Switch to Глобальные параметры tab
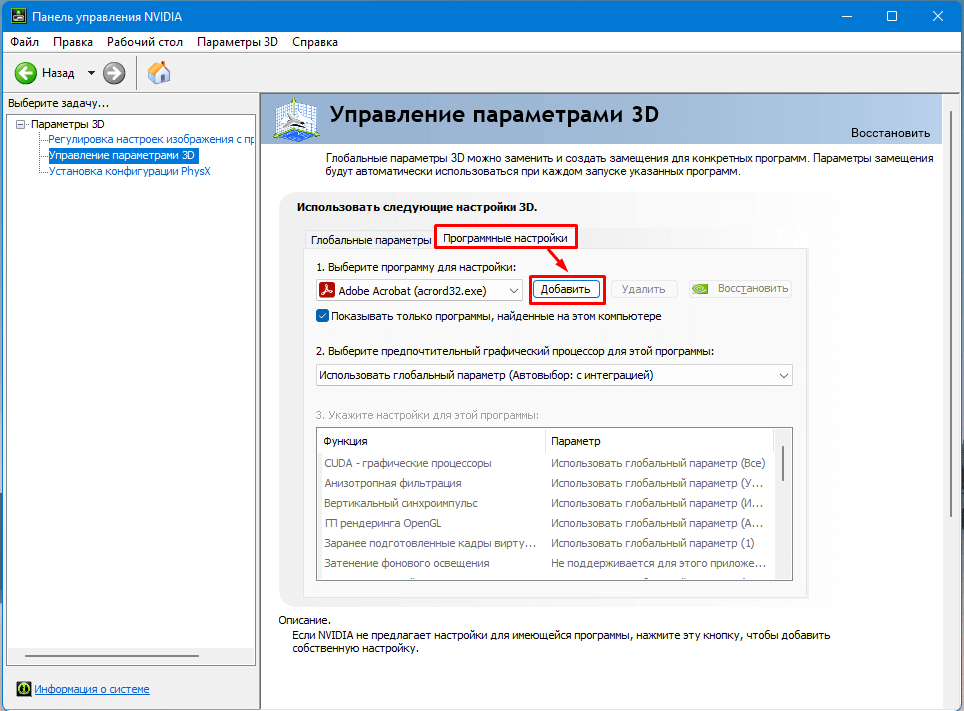The image size is (964, 711). (x=370, y=240)
